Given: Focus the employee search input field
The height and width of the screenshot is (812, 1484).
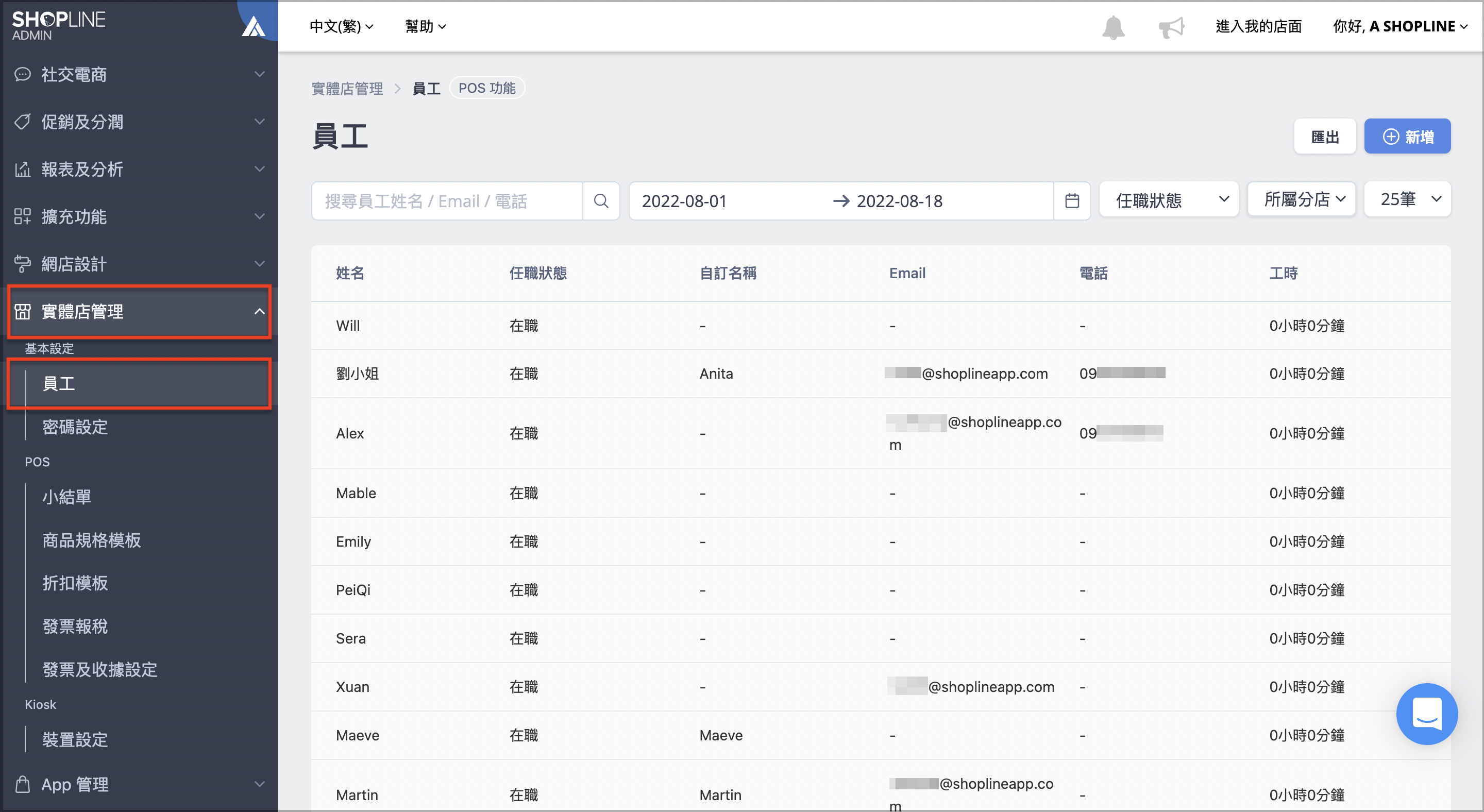Looking at the screenshot, I should [447, 201].
